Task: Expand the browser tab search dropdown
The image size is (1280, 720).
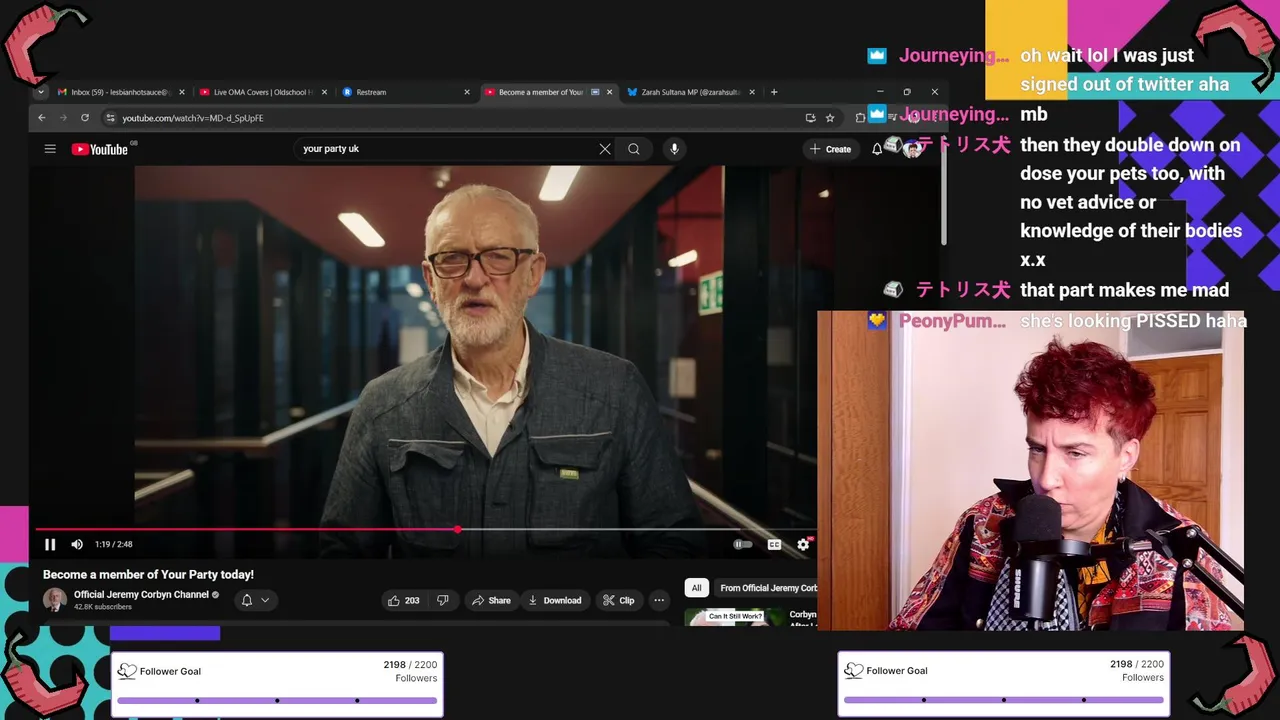Action: point(40,92)
